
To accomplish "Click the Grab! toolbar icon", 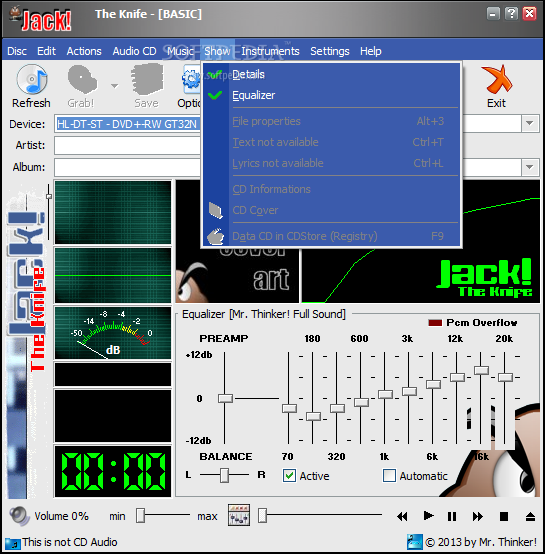I will click(x=82, y=80).
